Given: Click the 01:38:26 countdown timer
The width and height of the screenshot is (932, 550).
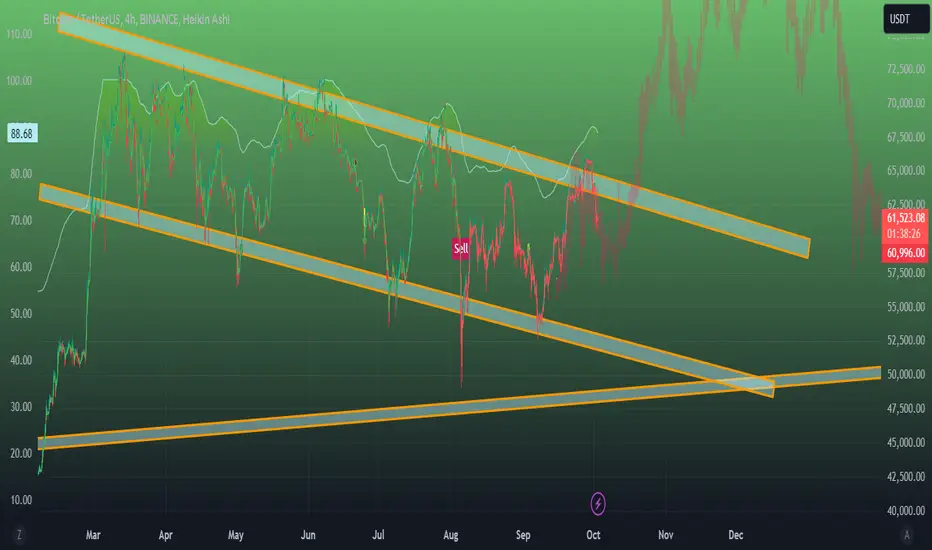Looking at the screenshot, I should coord(905,234).
